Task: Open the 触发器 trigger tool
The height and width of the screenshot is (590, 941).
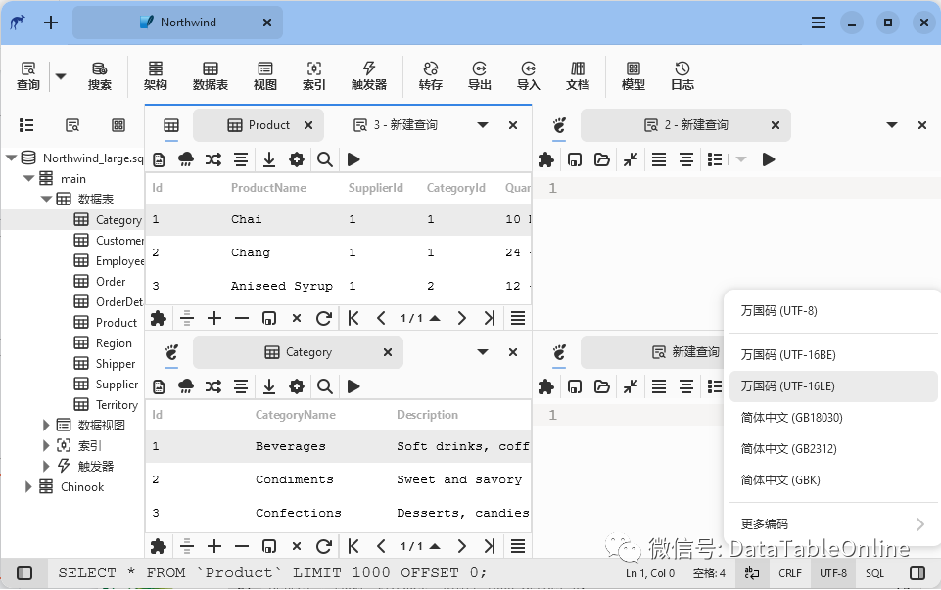Action: pos(369,76)
